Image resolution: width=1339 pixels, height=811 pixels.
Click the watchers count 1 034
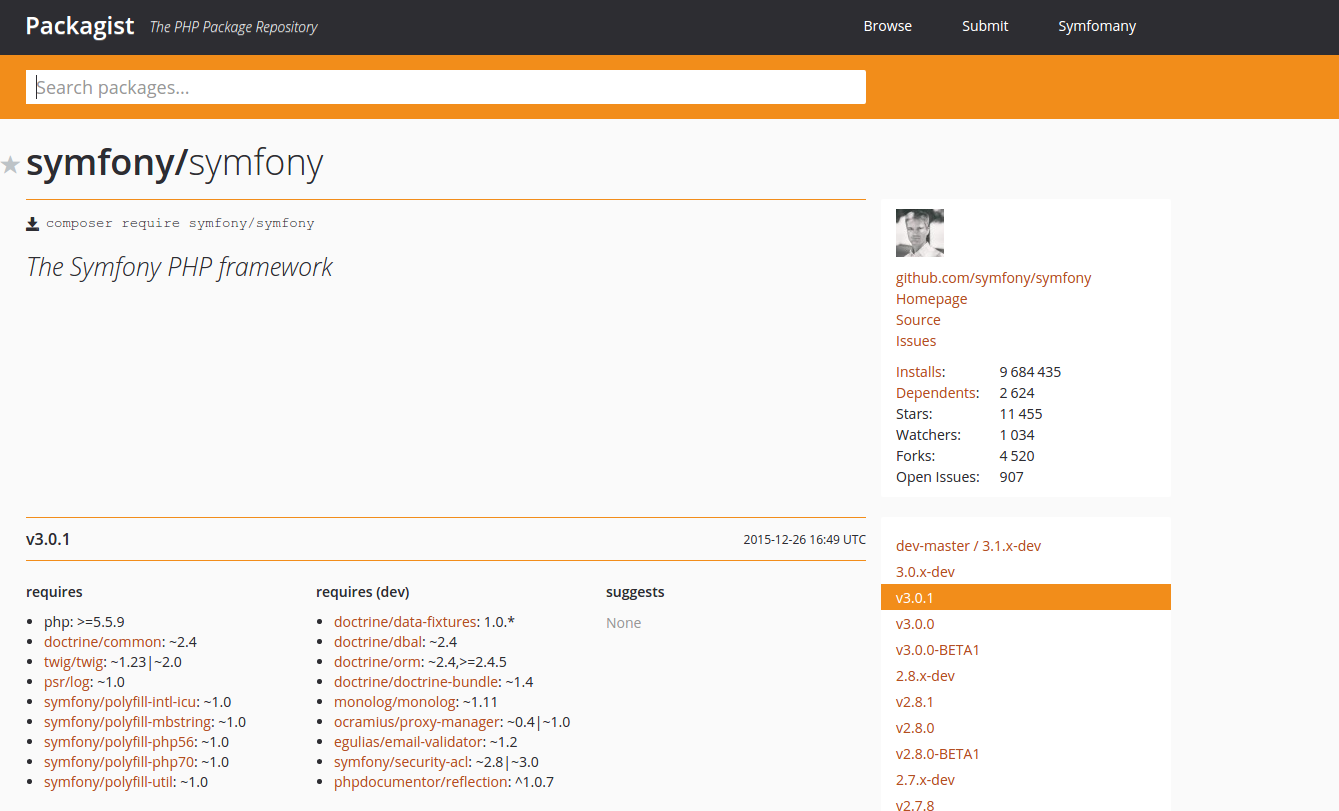click(x=1017, y=435)
